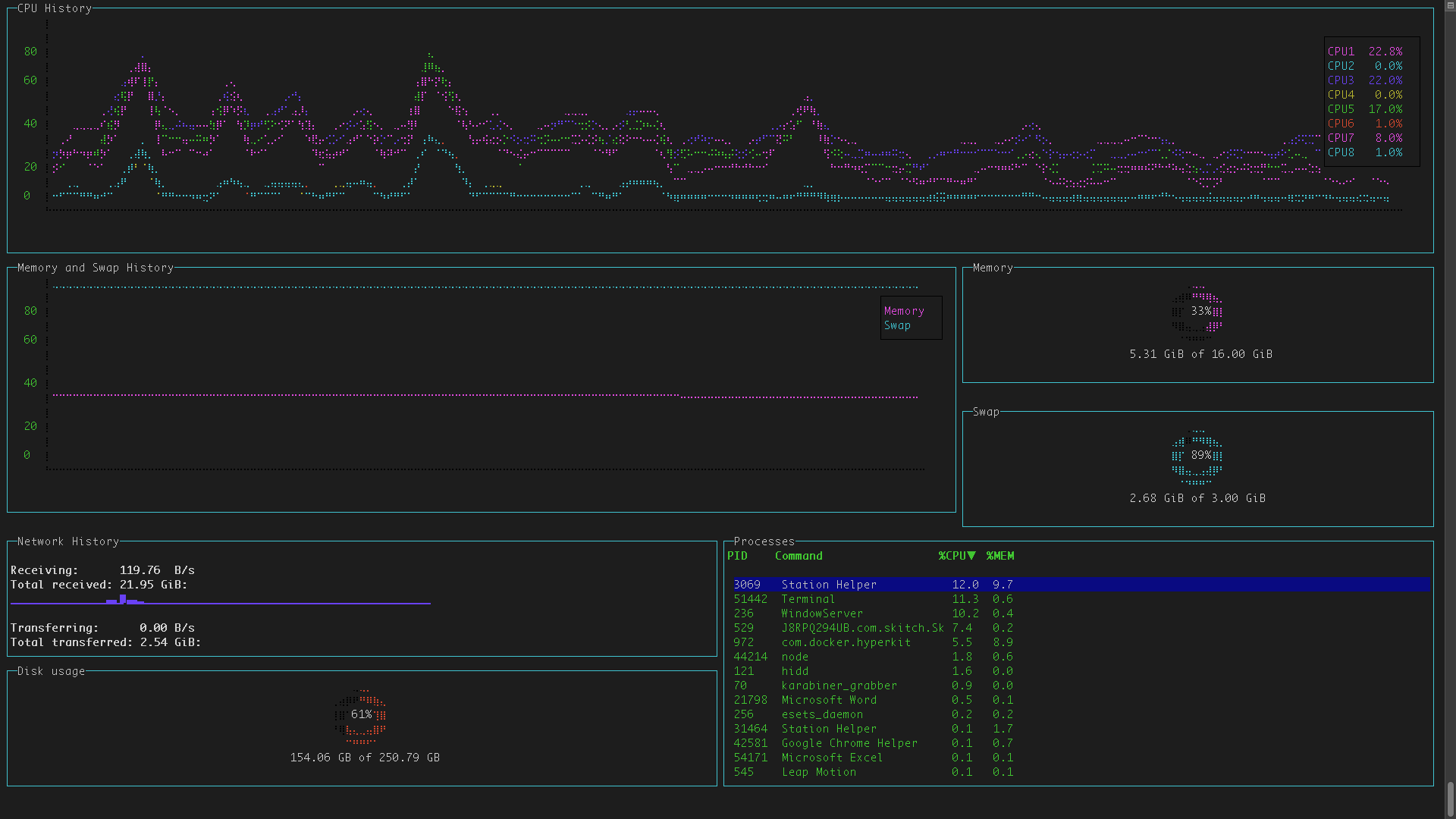1456x819 pixels.
Task: Click the %CPU sort arrow indicator
Action: tap(971, 556)
